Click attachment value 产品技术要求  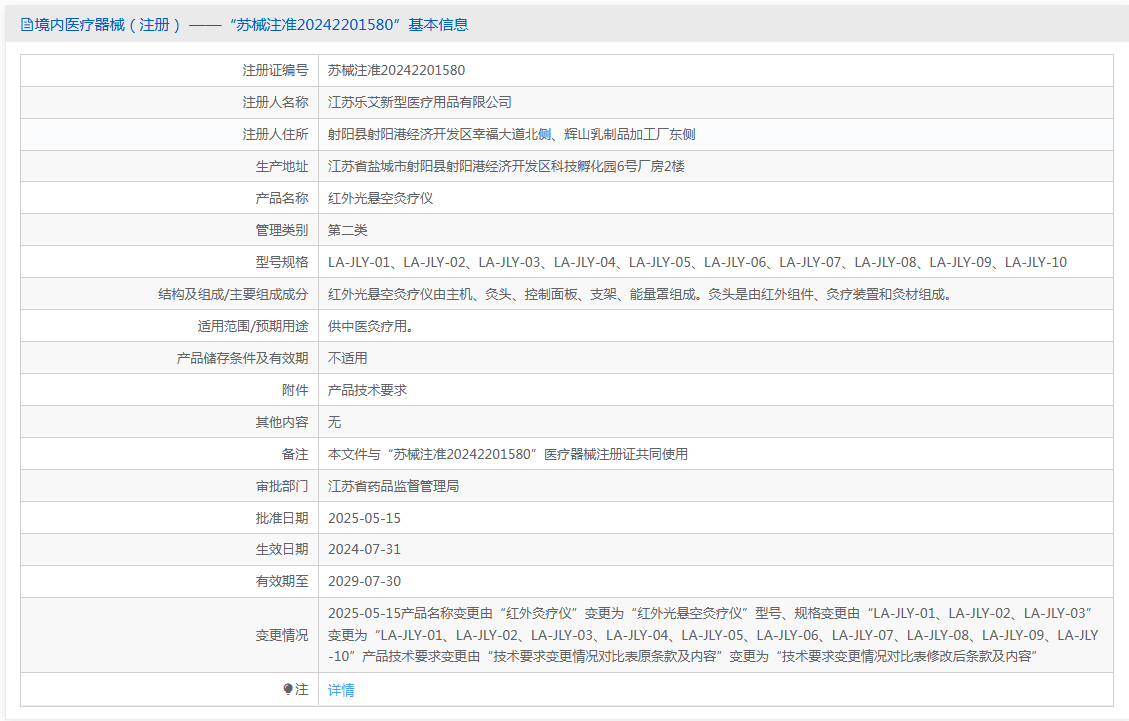pyautogui.click(x=367, y=390)
